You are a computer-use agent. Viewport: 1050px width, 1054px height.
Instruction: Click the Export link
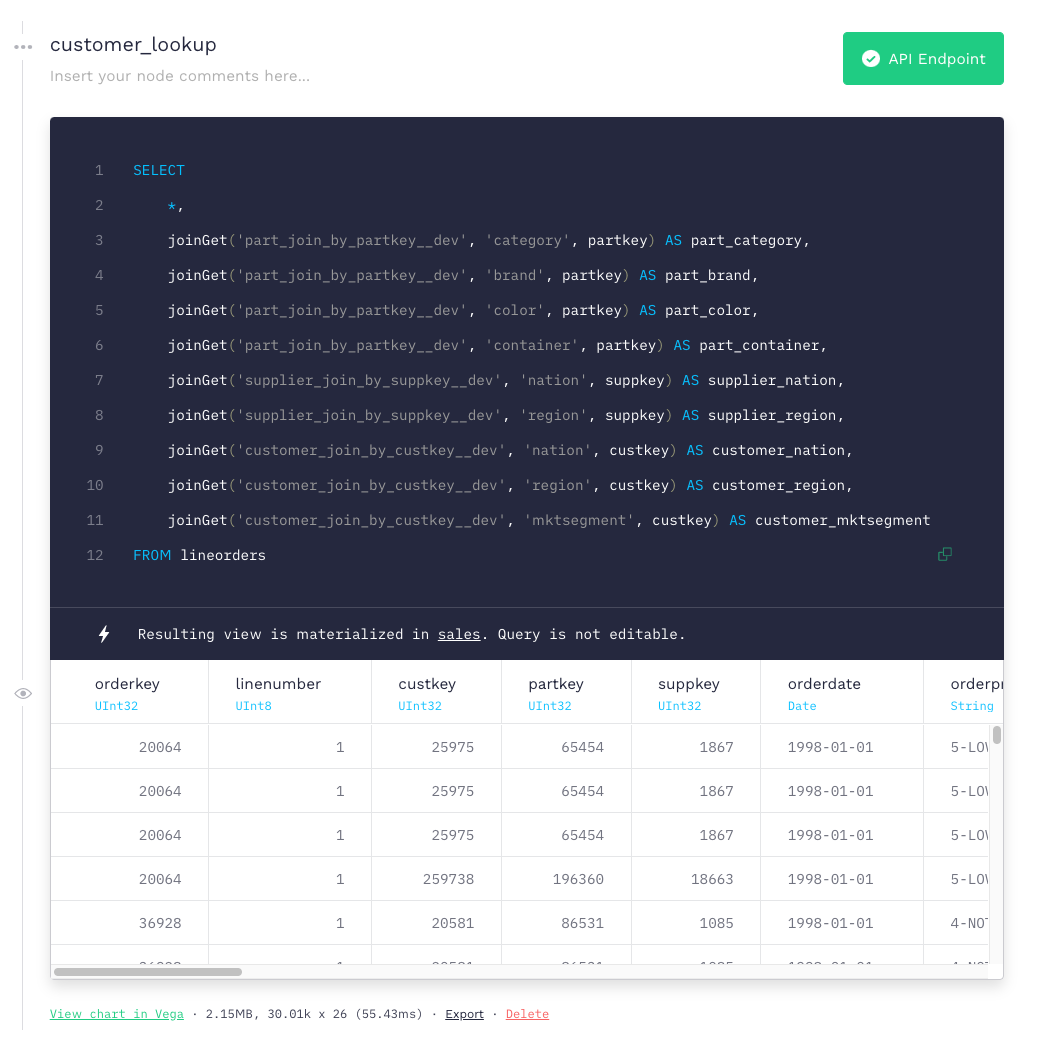pos(464,1014)
